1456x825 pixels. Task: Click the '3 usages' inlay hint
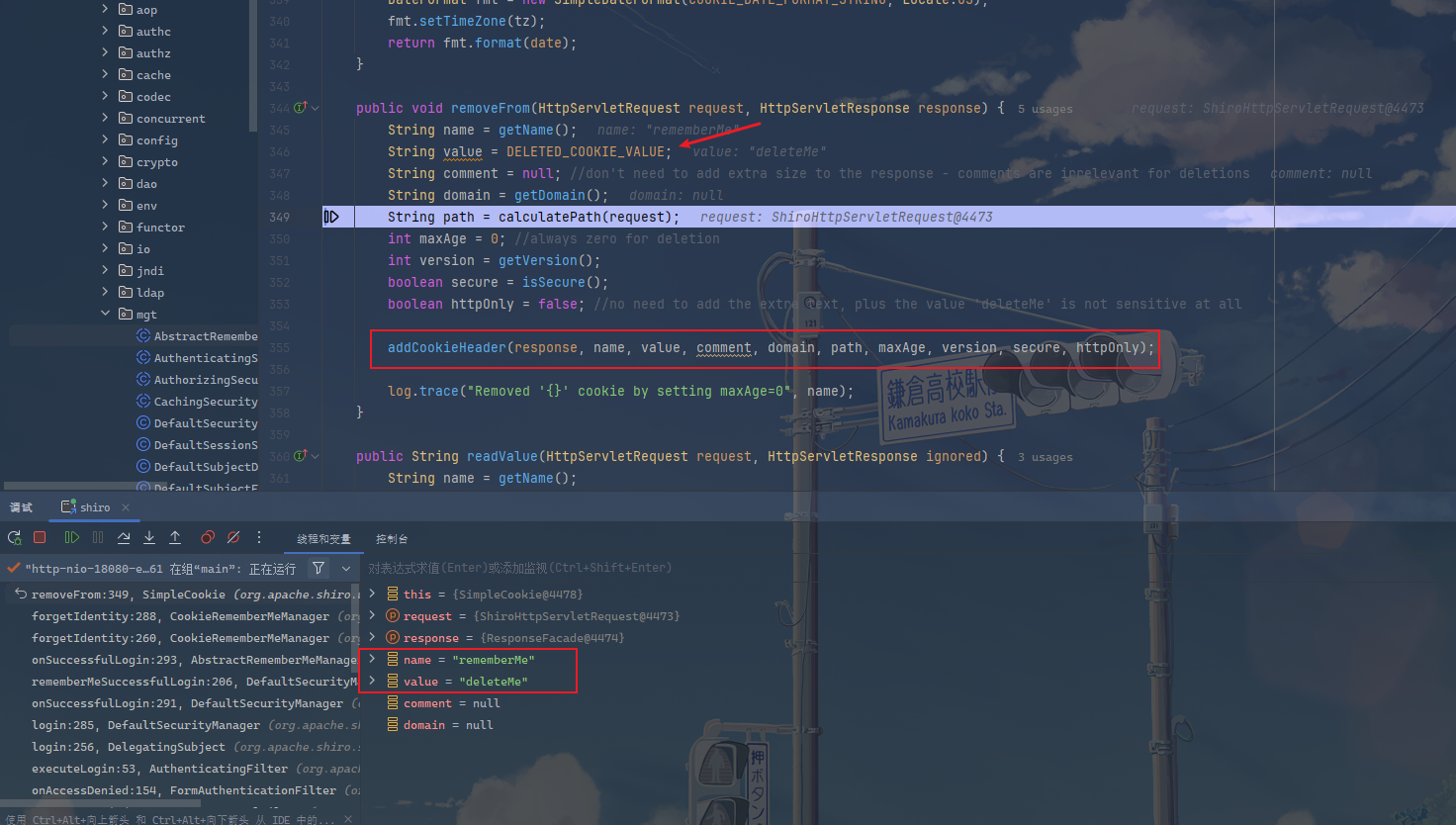(x=1046, y=457)
